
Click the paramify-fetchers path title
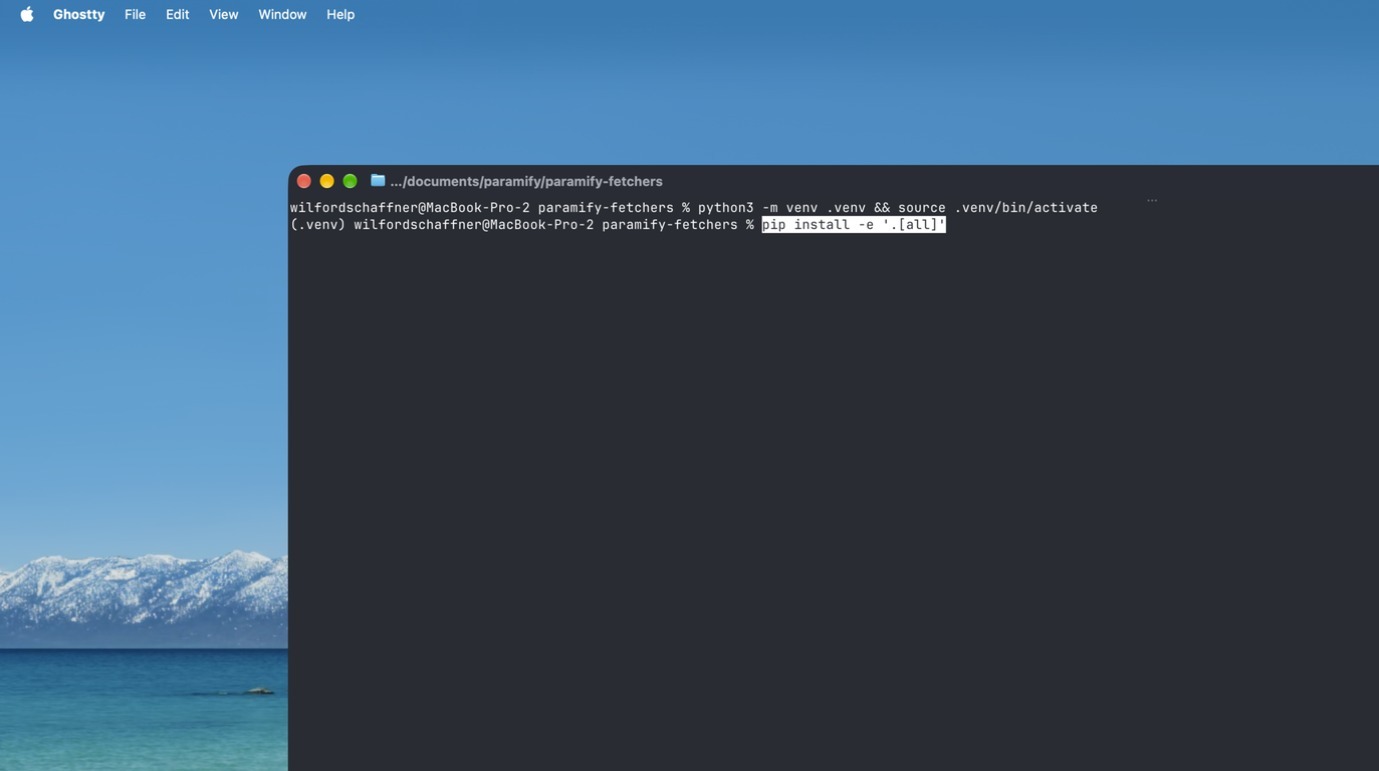[526, 181]
